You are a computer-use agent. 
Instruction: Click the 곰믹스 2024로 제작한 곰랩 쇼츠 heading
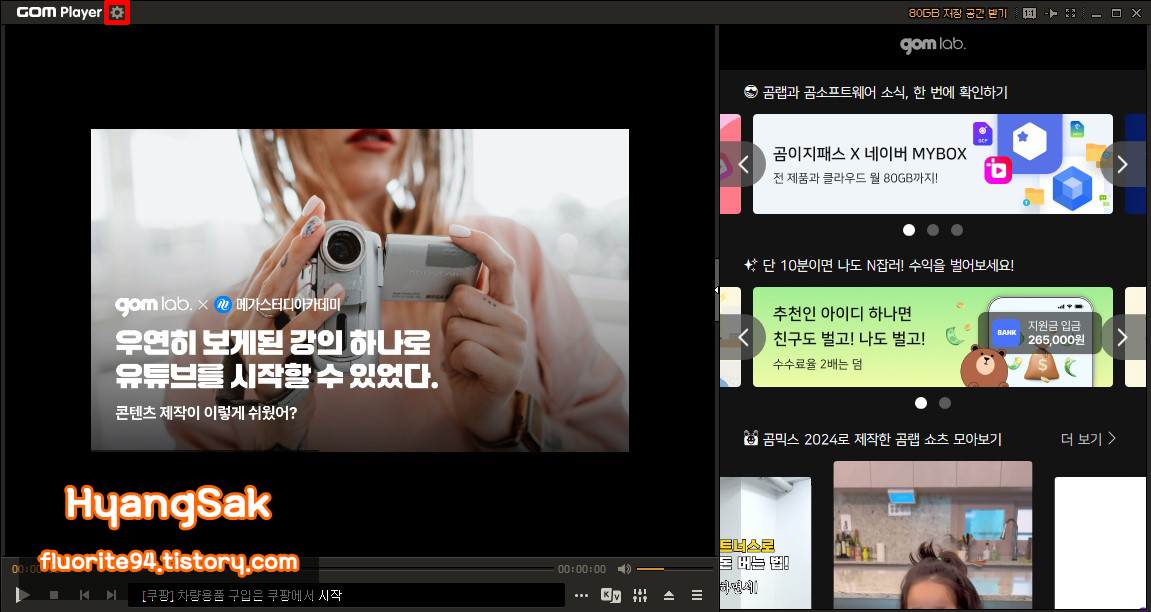pyautogui.click(x=872, y=439)
